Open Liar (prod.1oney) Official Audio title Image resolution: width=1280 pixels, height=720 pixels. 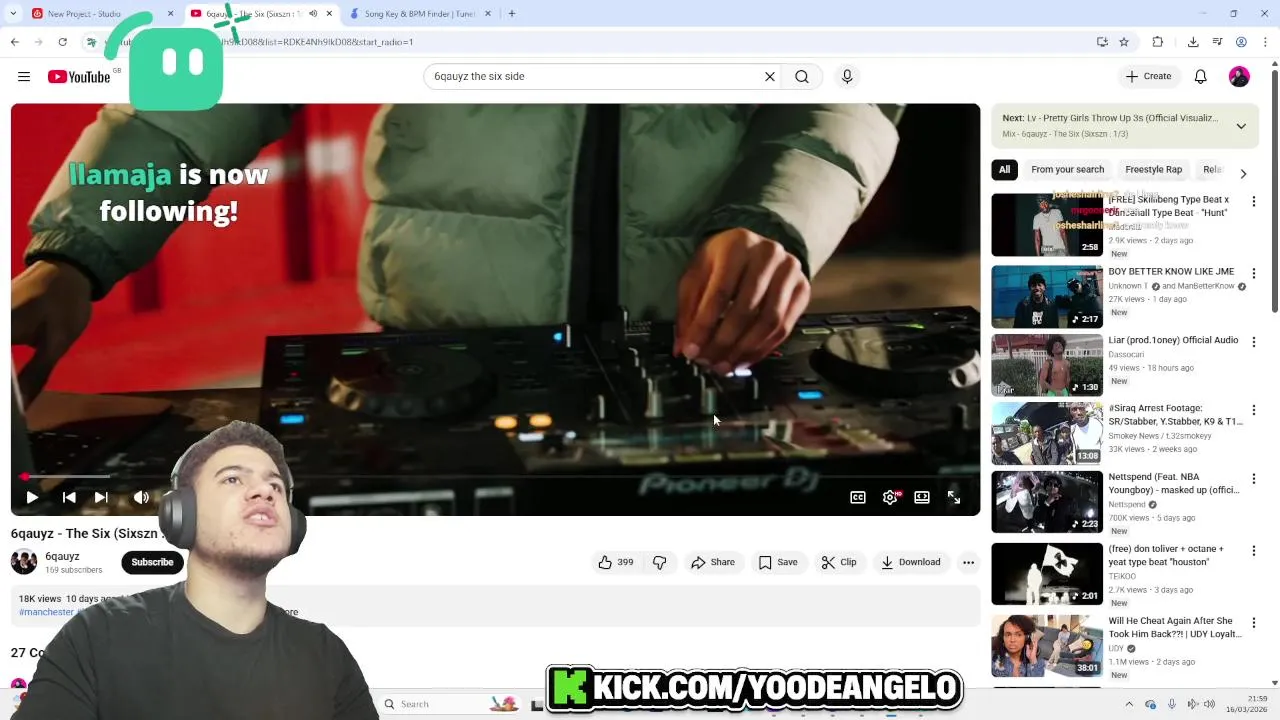click(1173, 340)
